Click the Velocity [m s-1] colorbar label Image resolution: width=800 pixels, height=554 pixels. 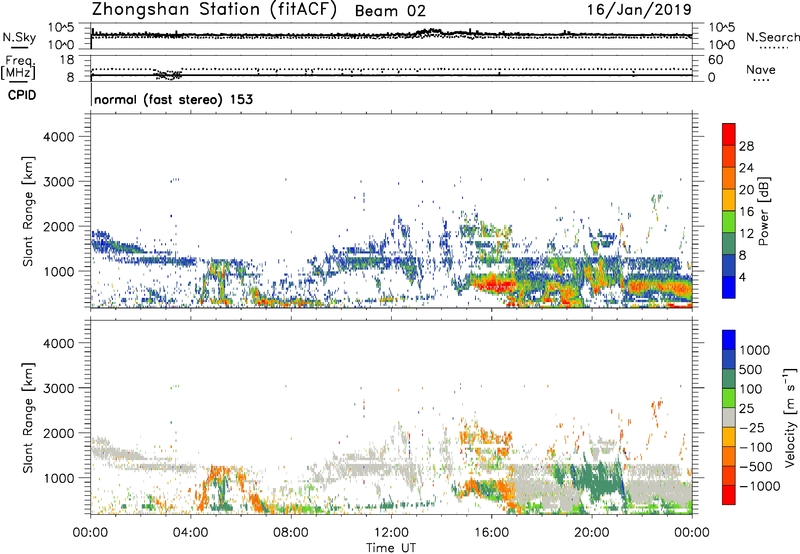789,417
